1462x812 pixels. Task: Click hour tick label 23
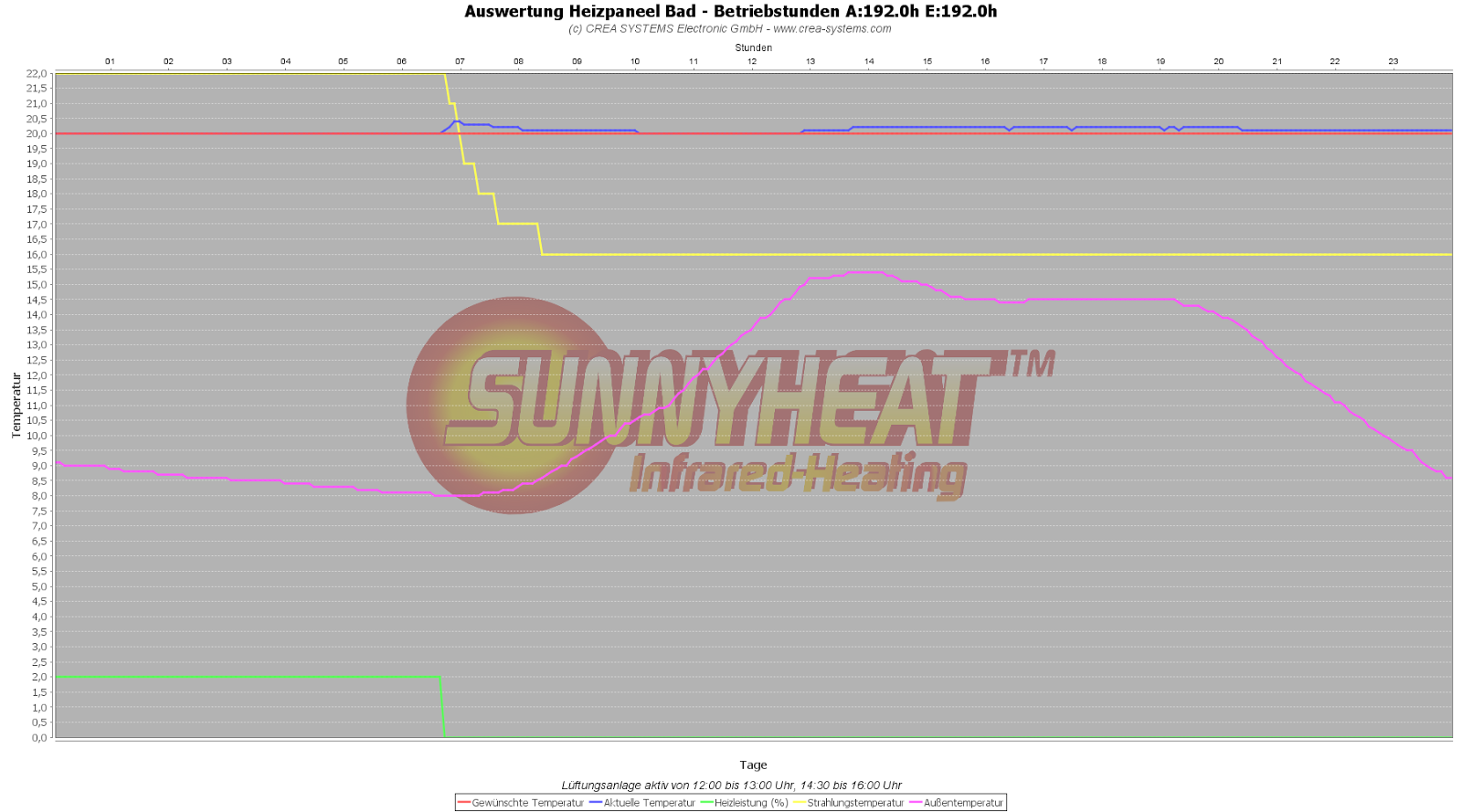coord(1393,61)
